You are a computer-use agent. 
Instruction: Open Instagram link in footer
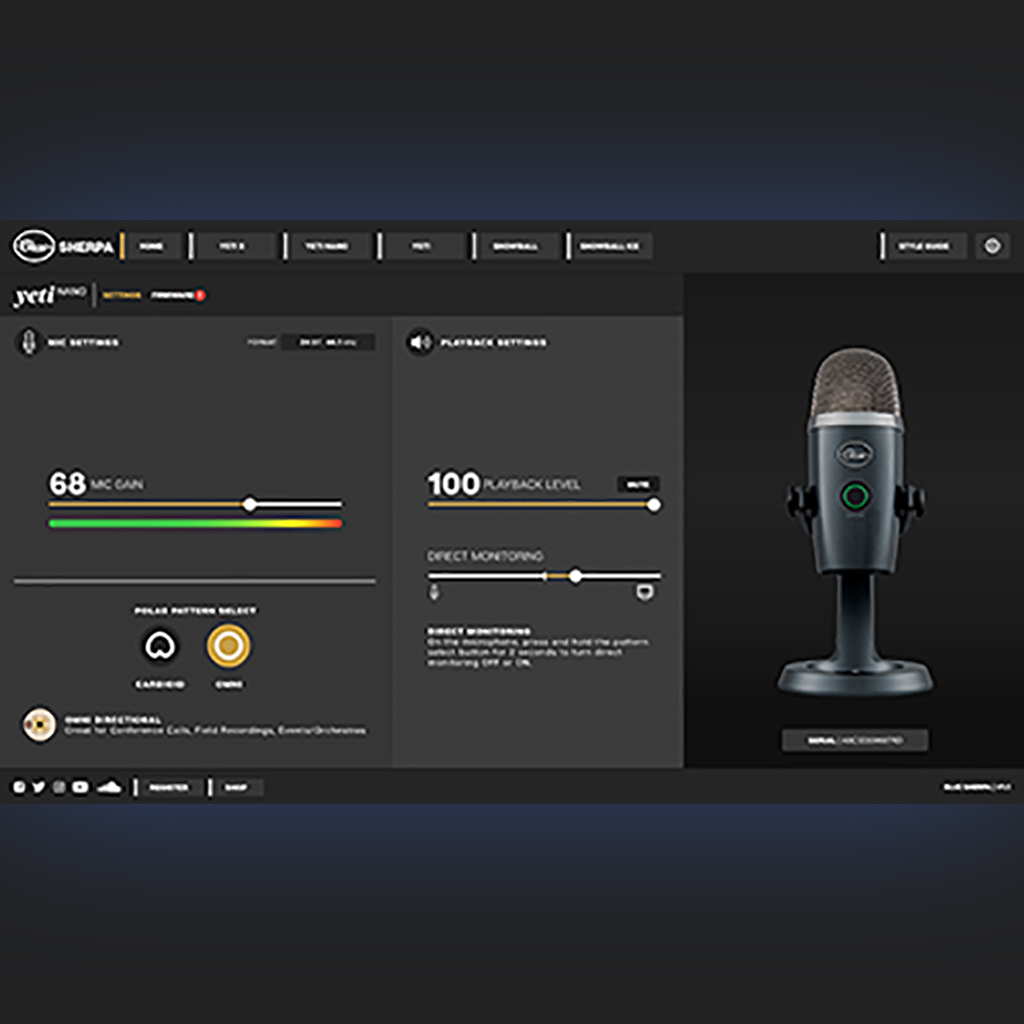59,787
